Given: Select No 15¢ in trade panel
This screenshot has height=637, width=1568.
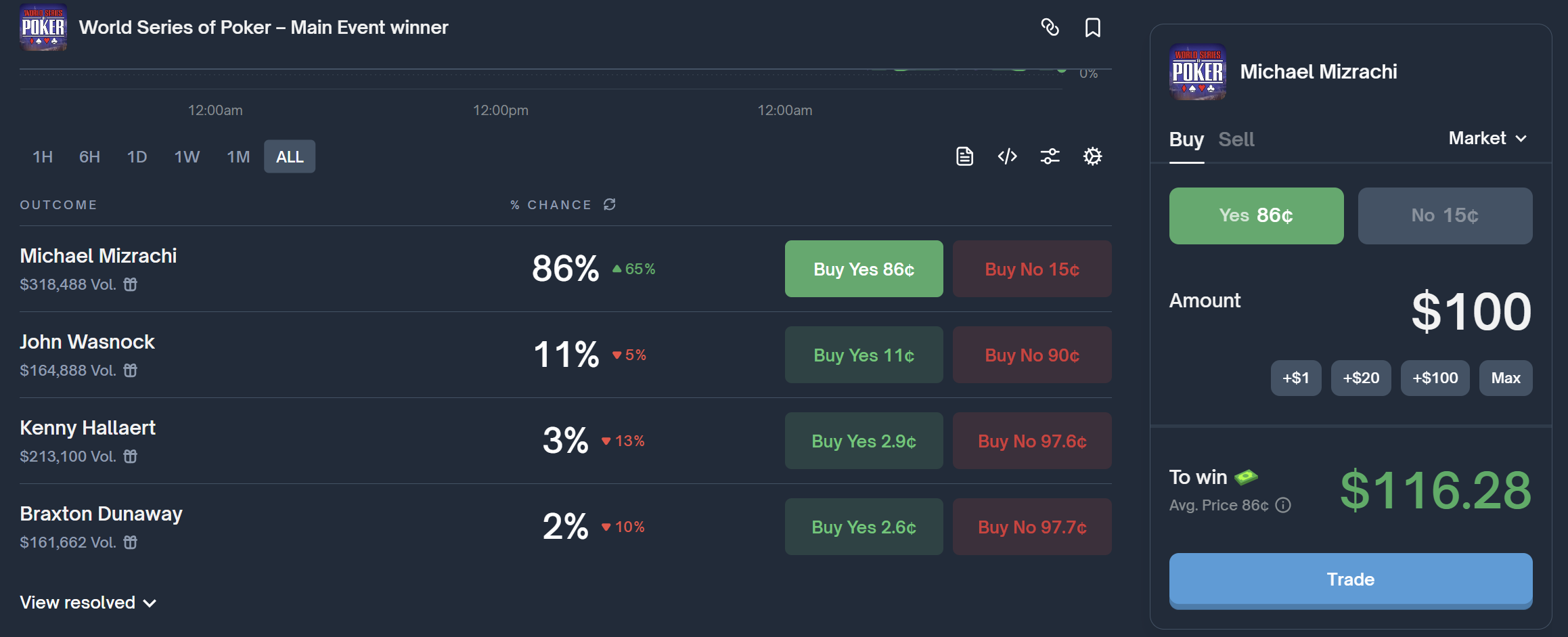Looking at the screenshot, I should (1446, 216).
